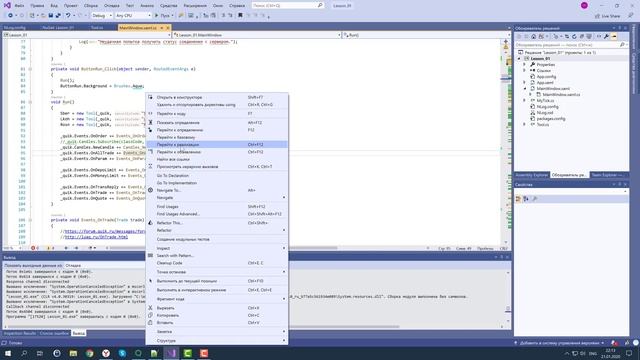Switch to the NLog.config editor tab
640x360 pixels.
15,28
